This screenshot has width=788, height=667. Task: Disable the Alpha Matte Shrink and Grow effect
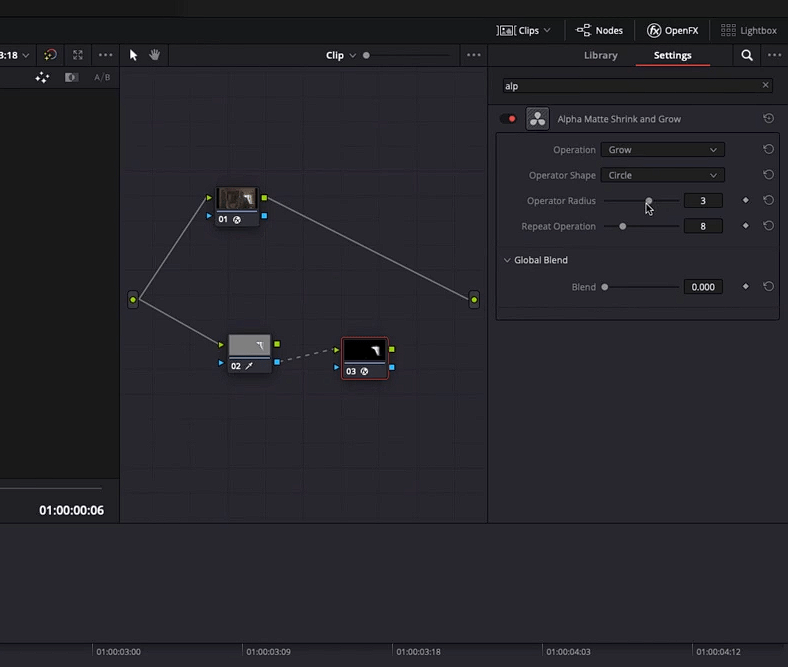point(509,119)
